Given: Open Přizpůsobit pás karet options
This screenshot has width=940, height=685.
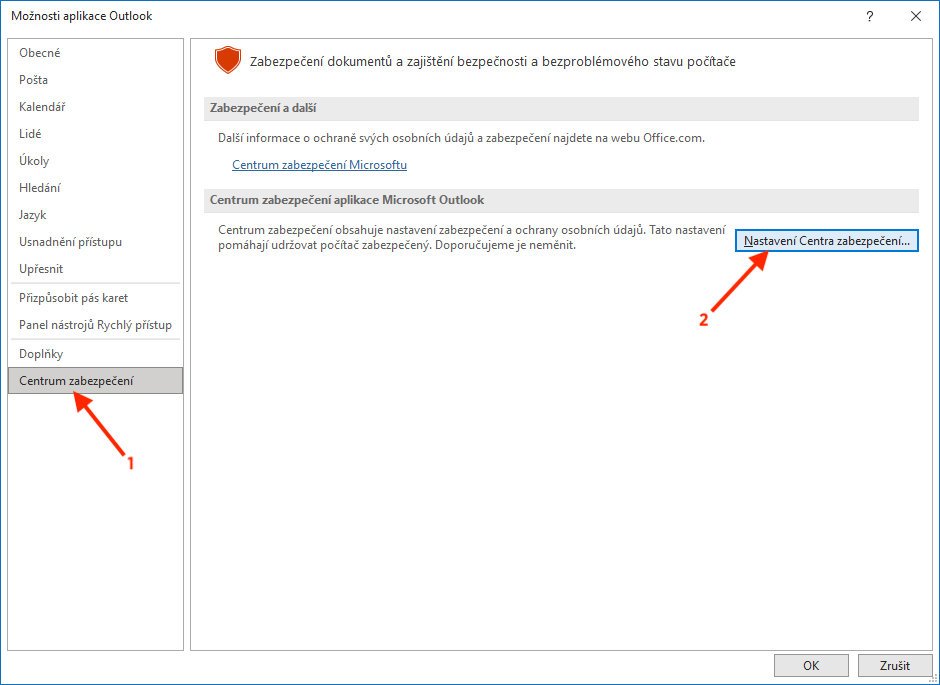Looking at the screenshot, I should point(74,298).
